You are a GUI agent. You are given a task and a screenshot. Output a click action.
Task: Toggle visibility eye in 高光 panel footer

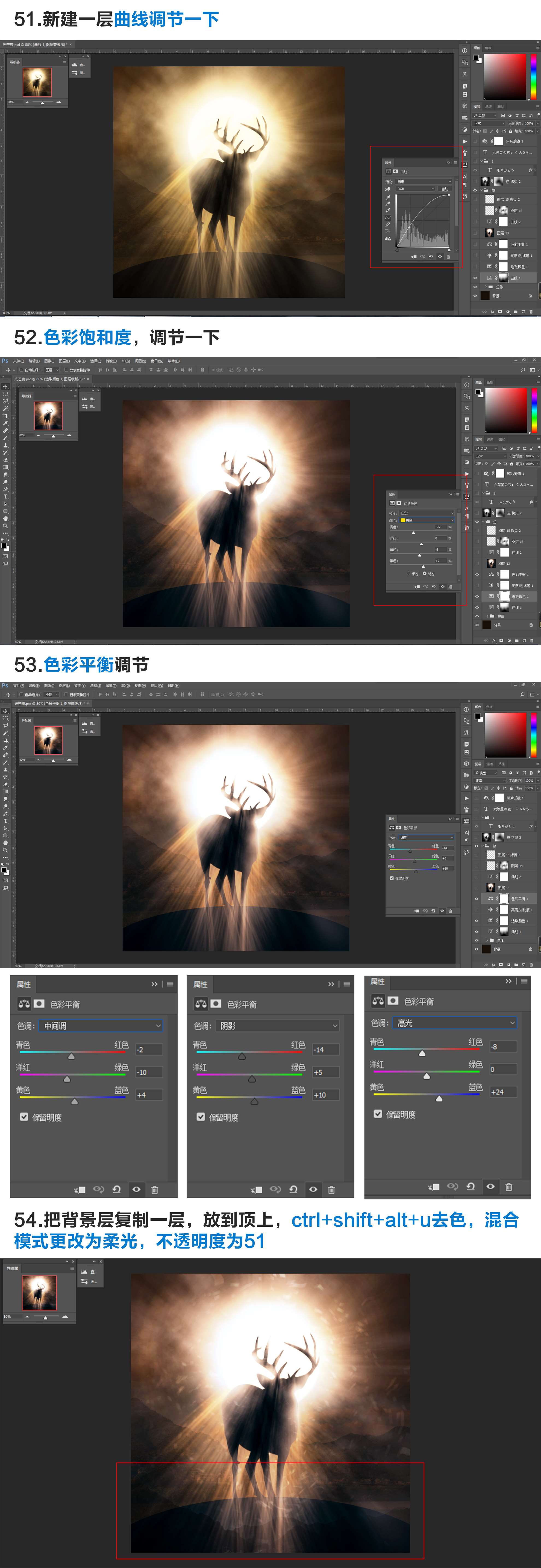490,1186
